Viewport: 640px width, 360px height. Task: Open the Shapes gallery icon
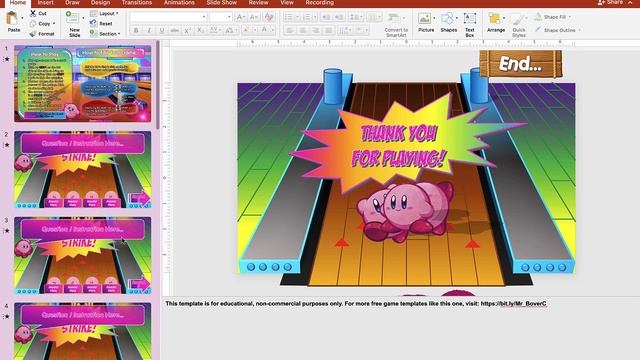[447, 18]
